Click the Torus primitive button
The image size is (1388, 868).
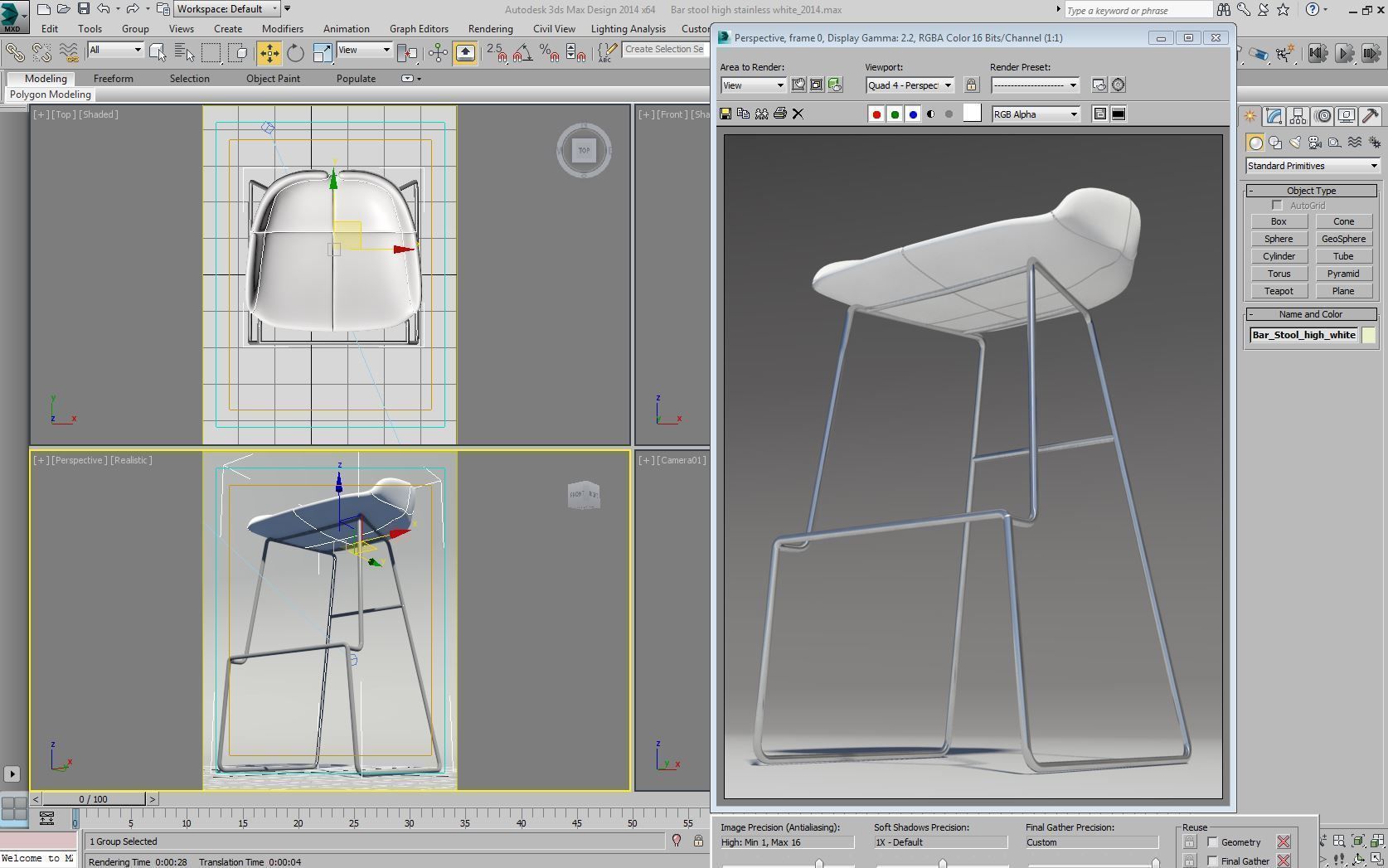click(1279, 274)
